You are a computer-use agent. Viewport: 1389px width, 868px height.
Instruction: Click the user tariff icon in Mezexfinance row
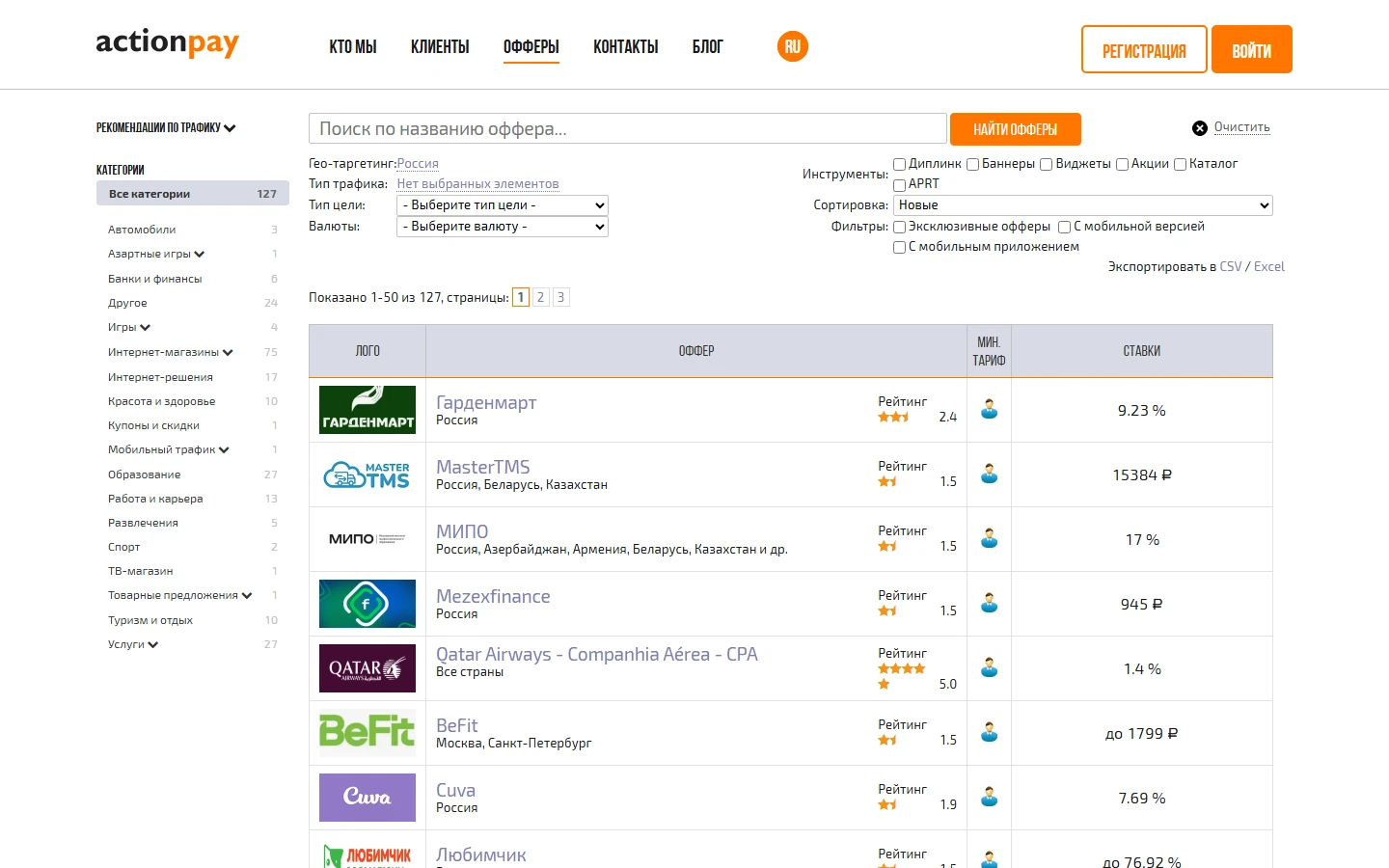click(x=990, y=603)
